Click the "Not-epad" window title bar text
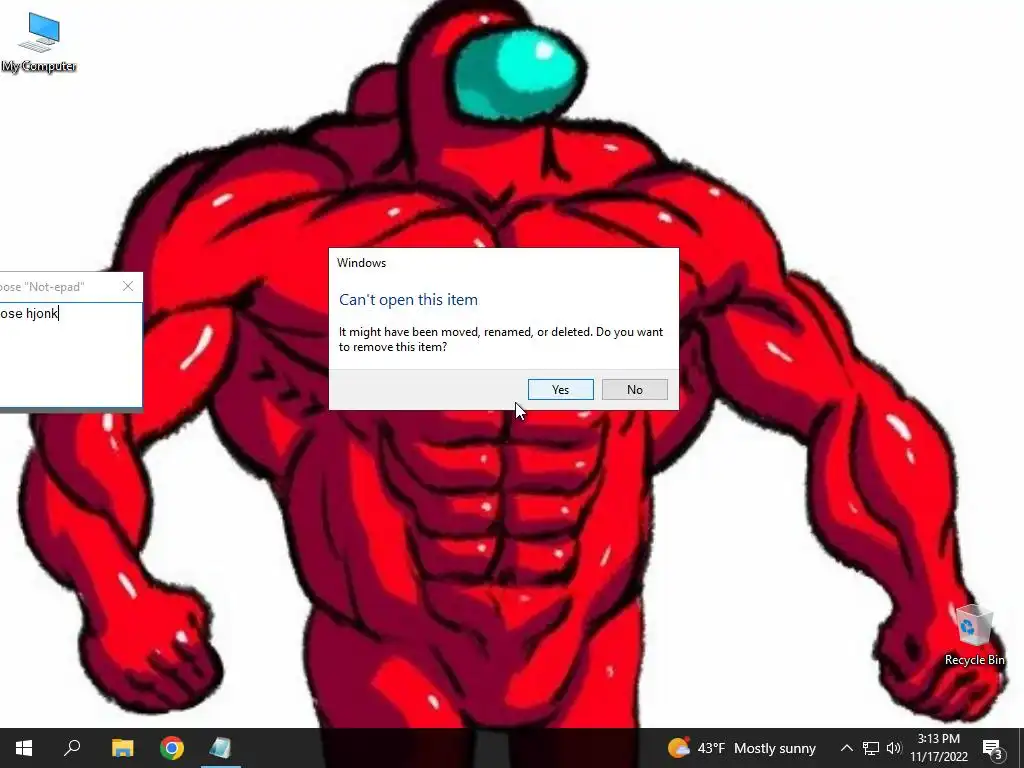Screen dimensions: 1024x768 click(x=42, y=287)
